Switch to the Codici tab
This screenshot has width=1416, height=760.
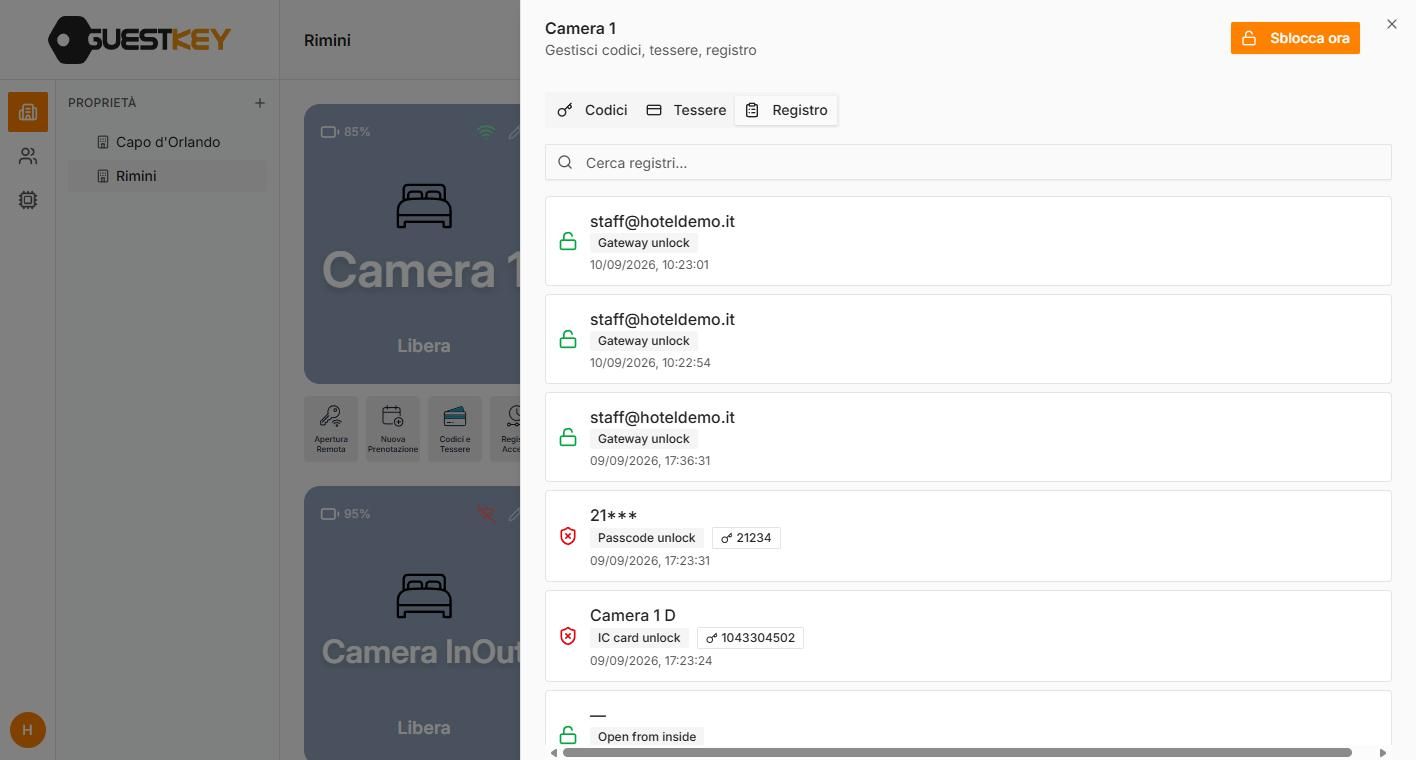click(593, 110)
